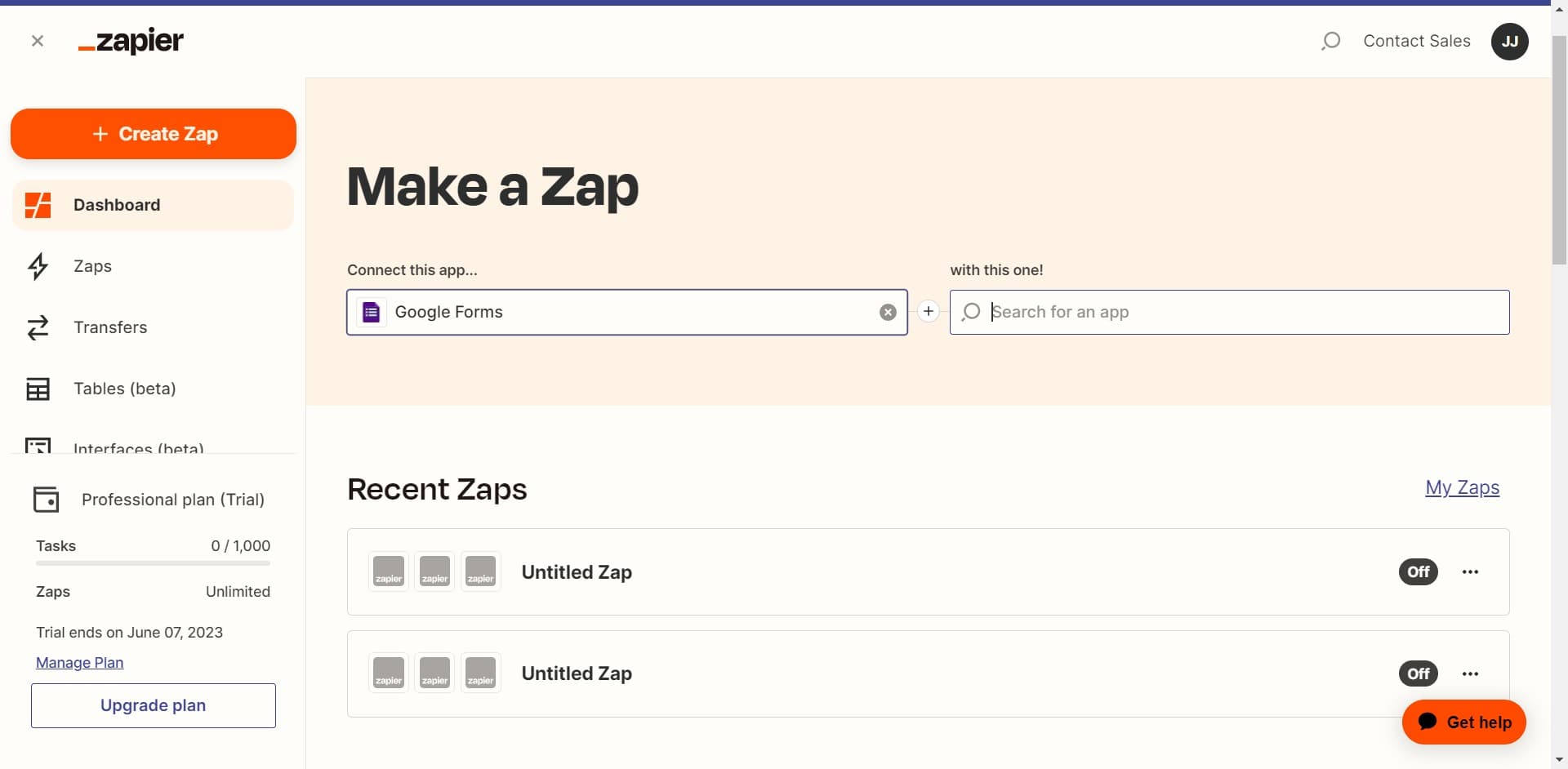Image resolution: width=1568 pixels, height=769 pixels.
Task: Toggle the first Untitled Zap Off switch
Action: [1418, 572]
